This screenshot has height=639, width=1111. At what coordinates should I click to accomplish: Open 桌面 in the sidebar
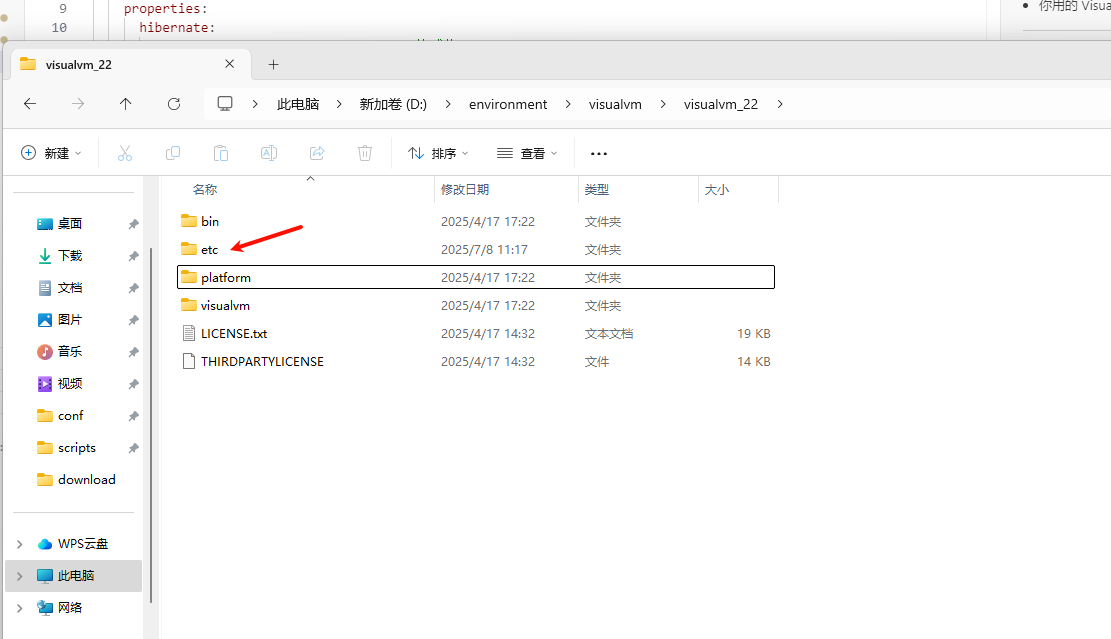click(x=69, y=224)
